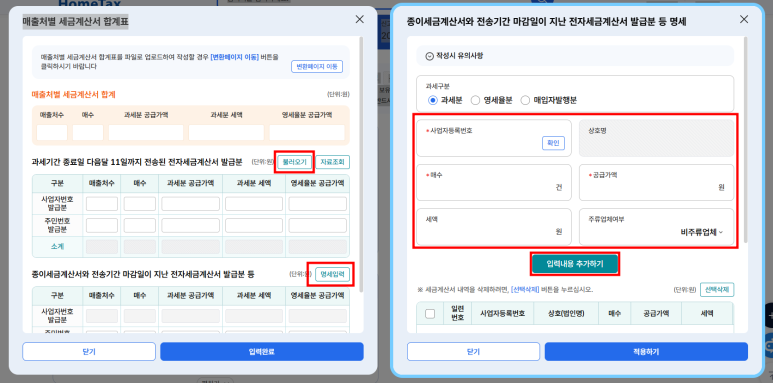Open 명세입력 for paper tax invoices

tap(332, 274)
